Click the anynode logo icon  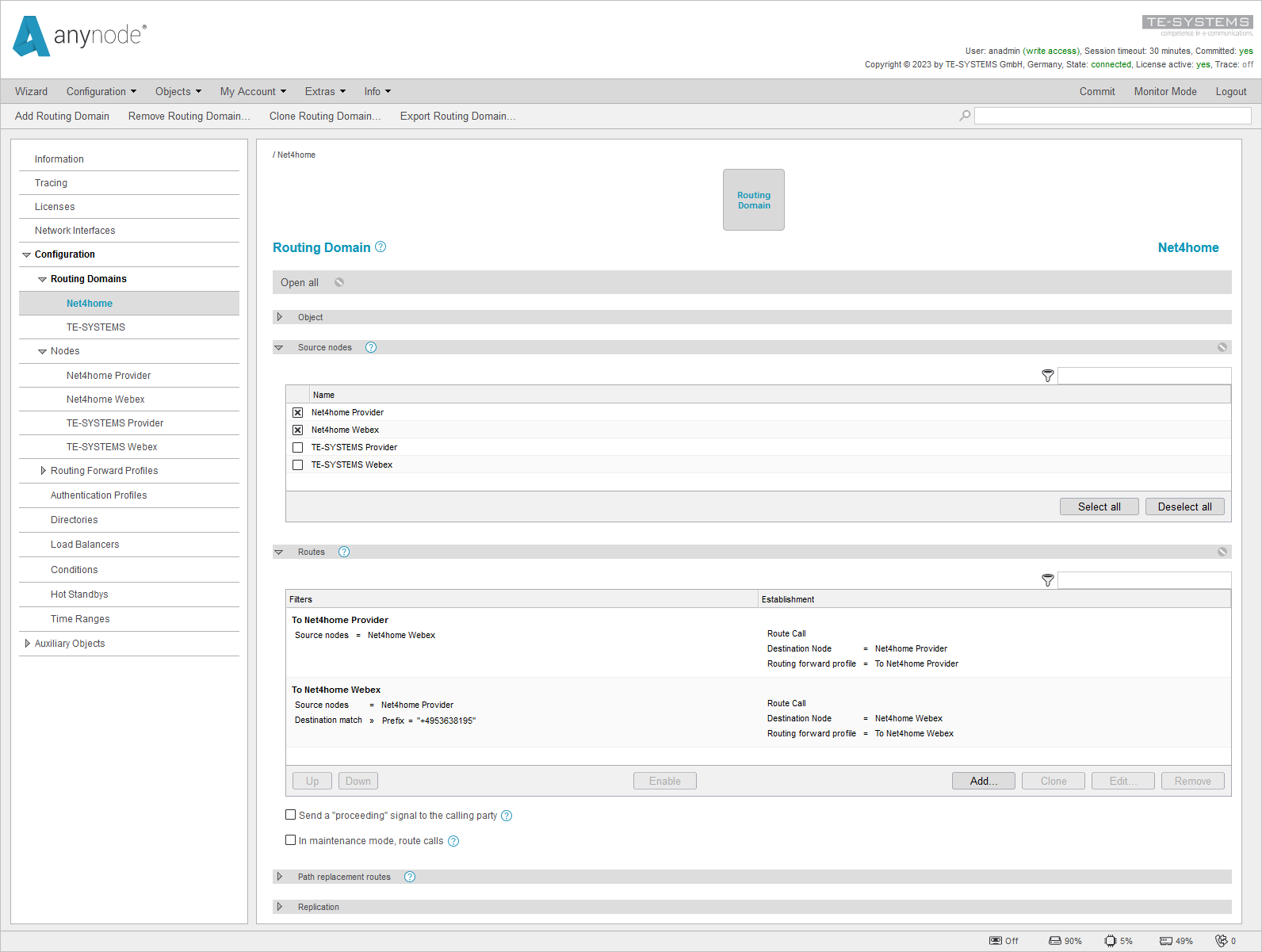tap(32, 36)
